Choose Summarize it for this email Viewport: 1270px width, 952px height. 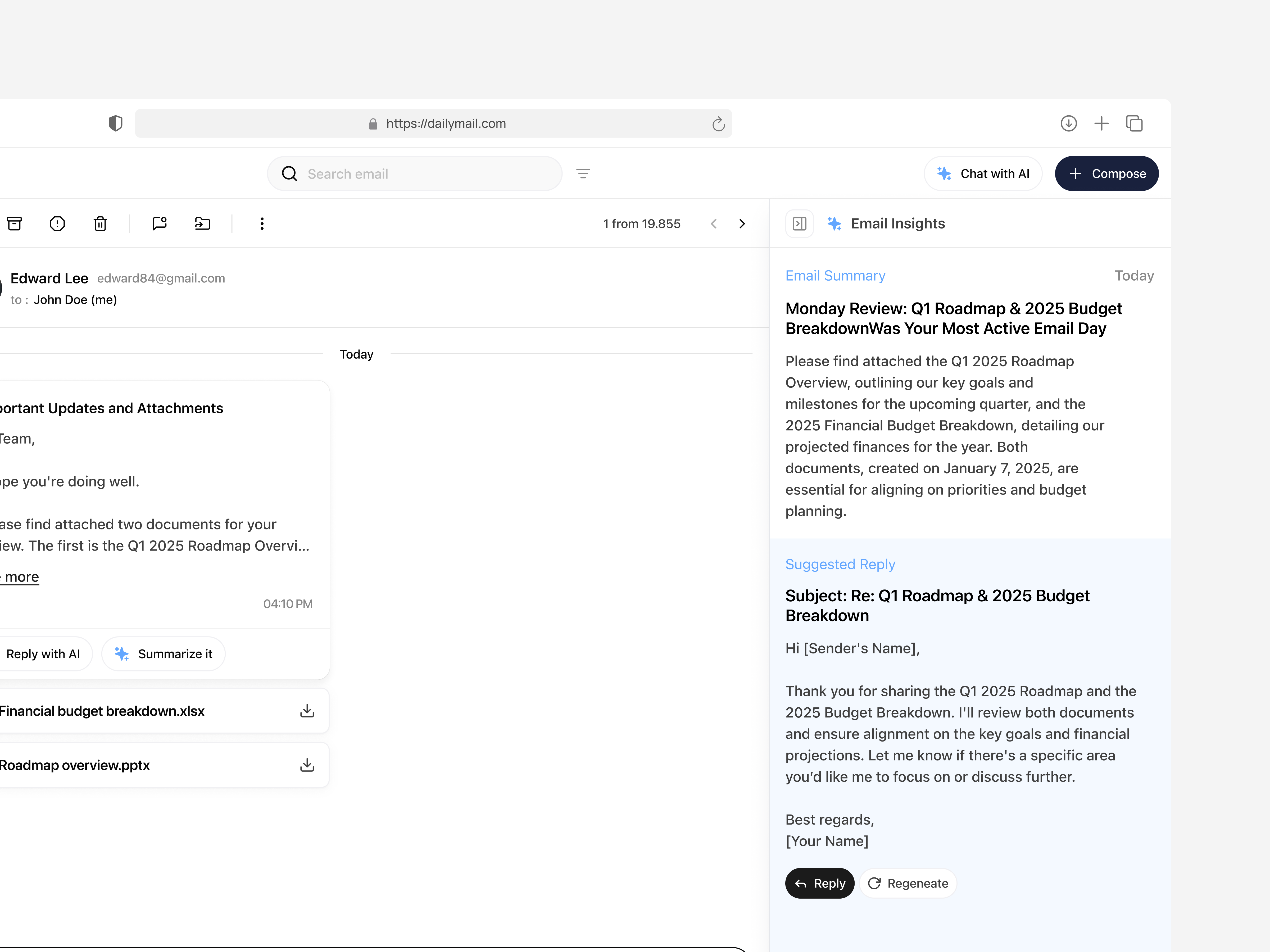click(164, 654)
